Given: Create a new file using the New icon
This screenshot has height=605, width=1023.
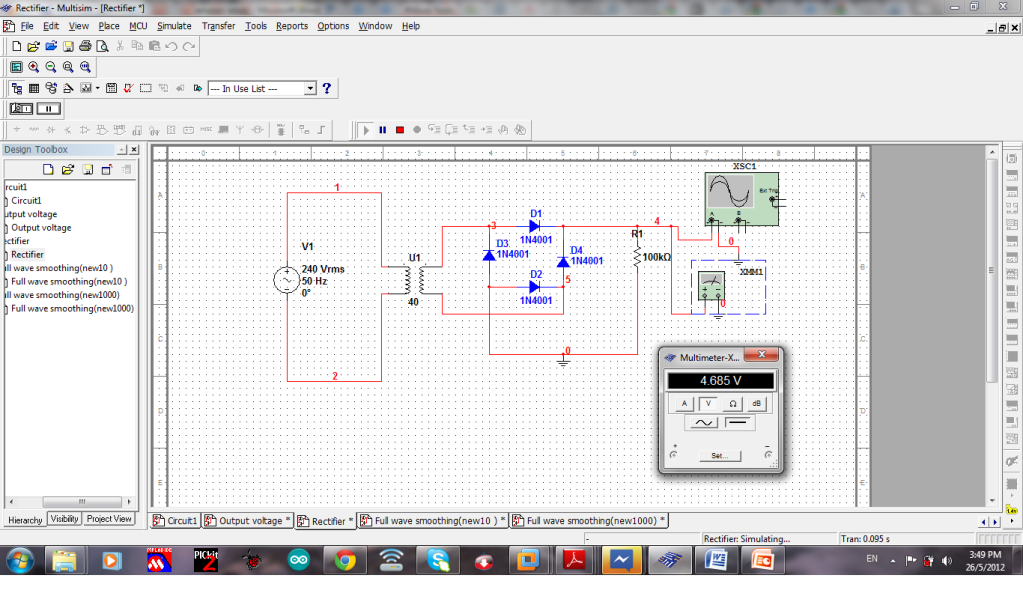Looking at the screenshot, I should pyautogui.click(x=15, y=46).
